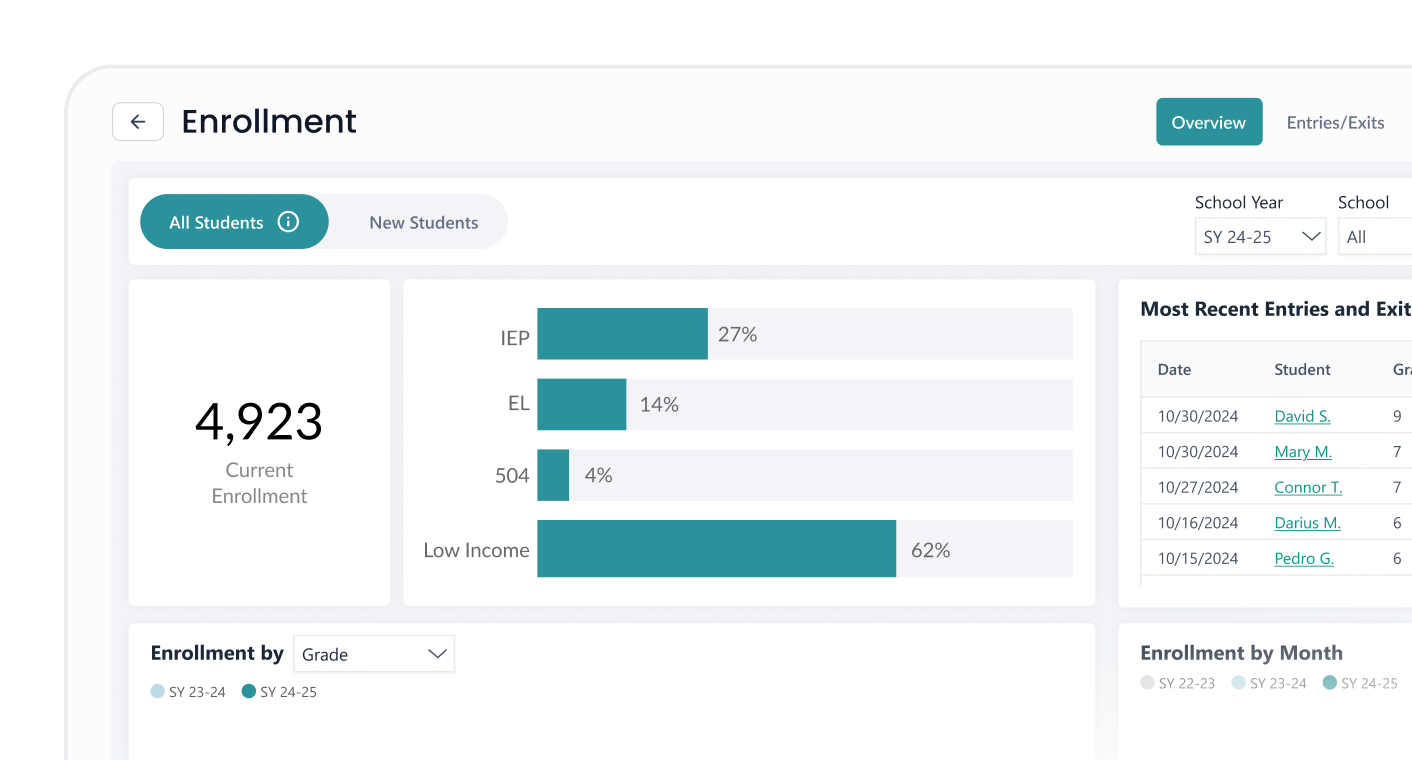This screenshot has width=1412, height=760.
Task: Toggle the SY 23-24 legend in Enrollment by
Action: tap(156, 691)
